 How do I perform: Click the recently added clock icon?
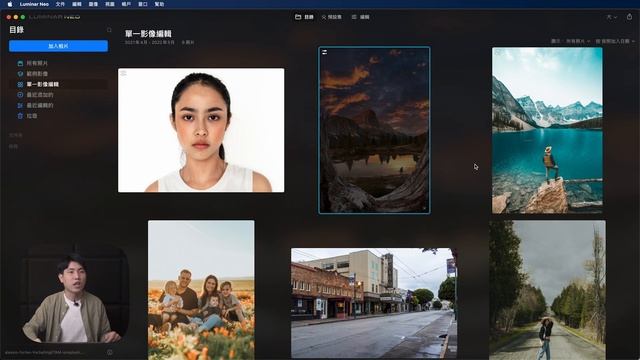pyautogui.click(x=20, y=95)
